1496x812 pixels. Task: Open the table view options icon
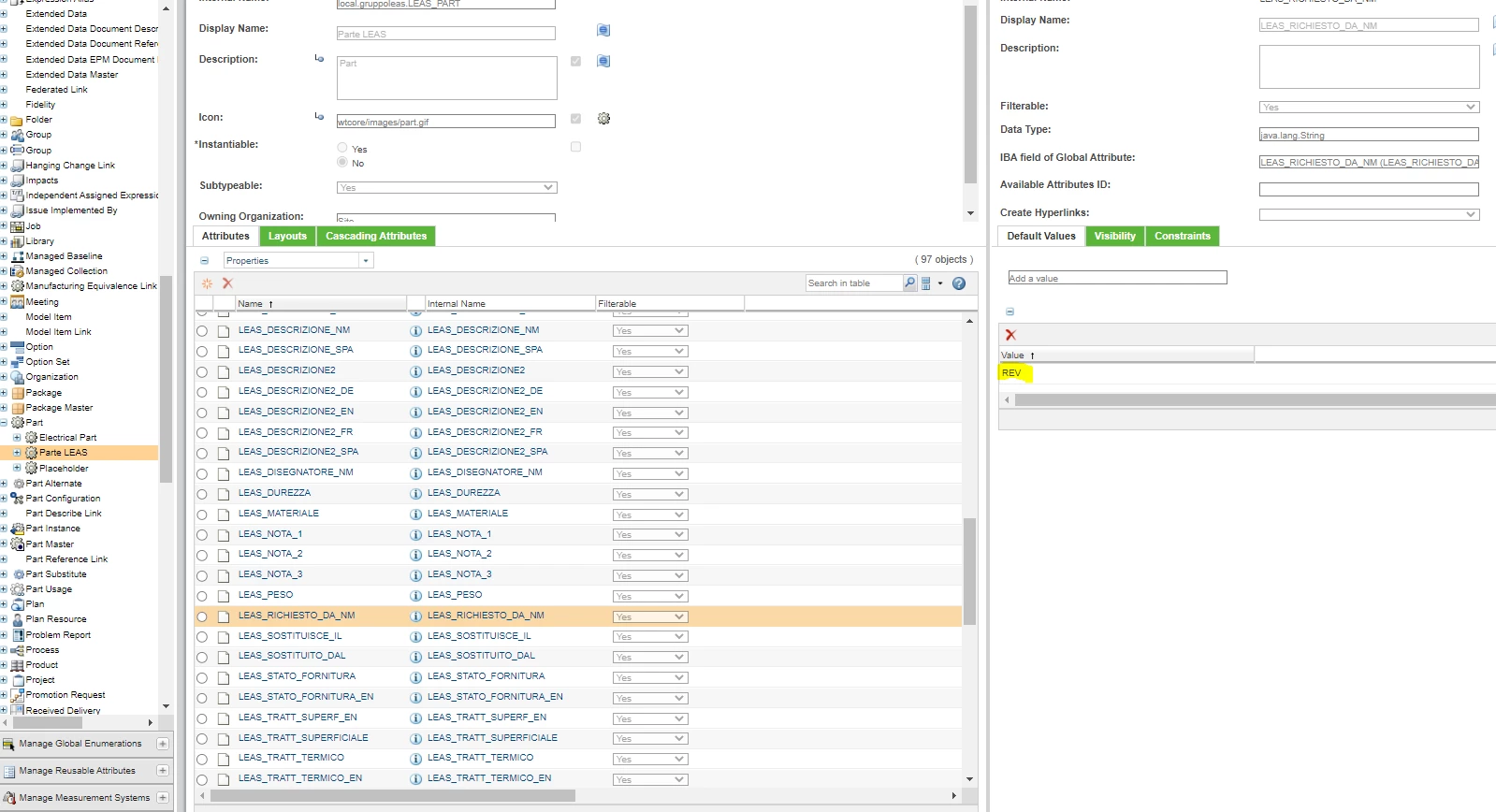coord(926,283)
